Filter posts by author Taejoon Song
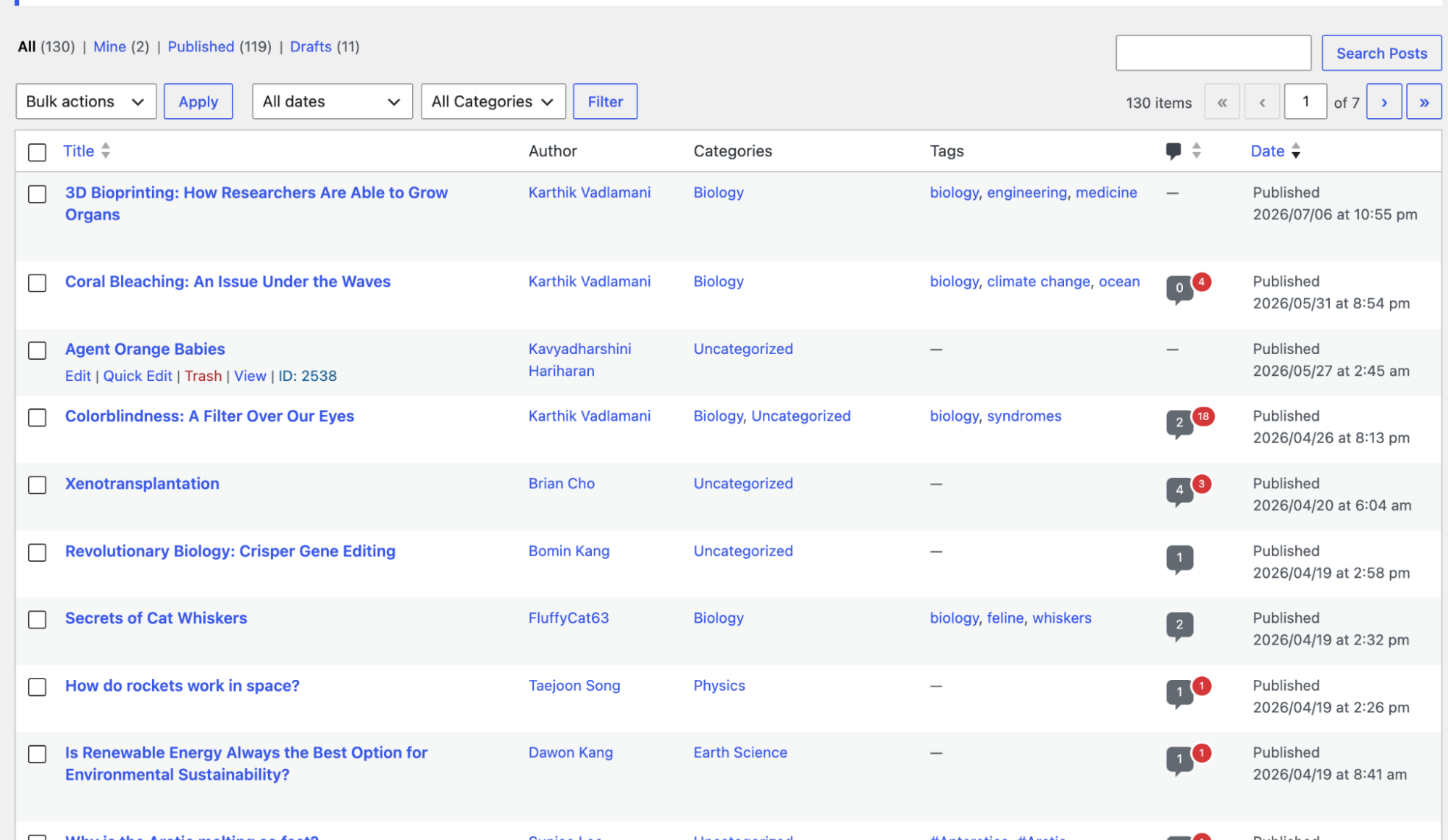Screen dimensions: 1448x840 click(574, 685)
